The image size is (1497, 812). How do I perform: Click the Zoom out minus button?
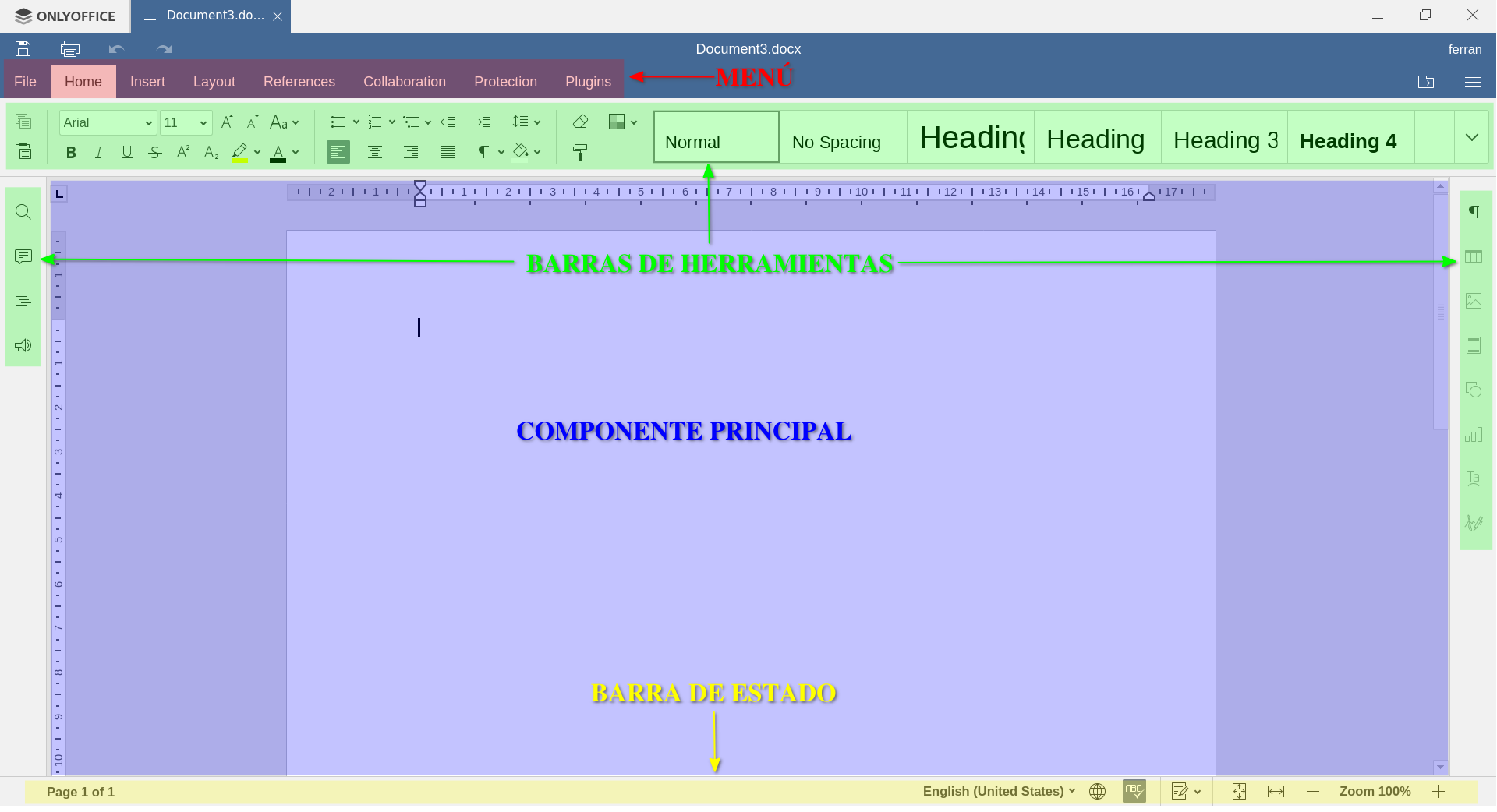1313,791
